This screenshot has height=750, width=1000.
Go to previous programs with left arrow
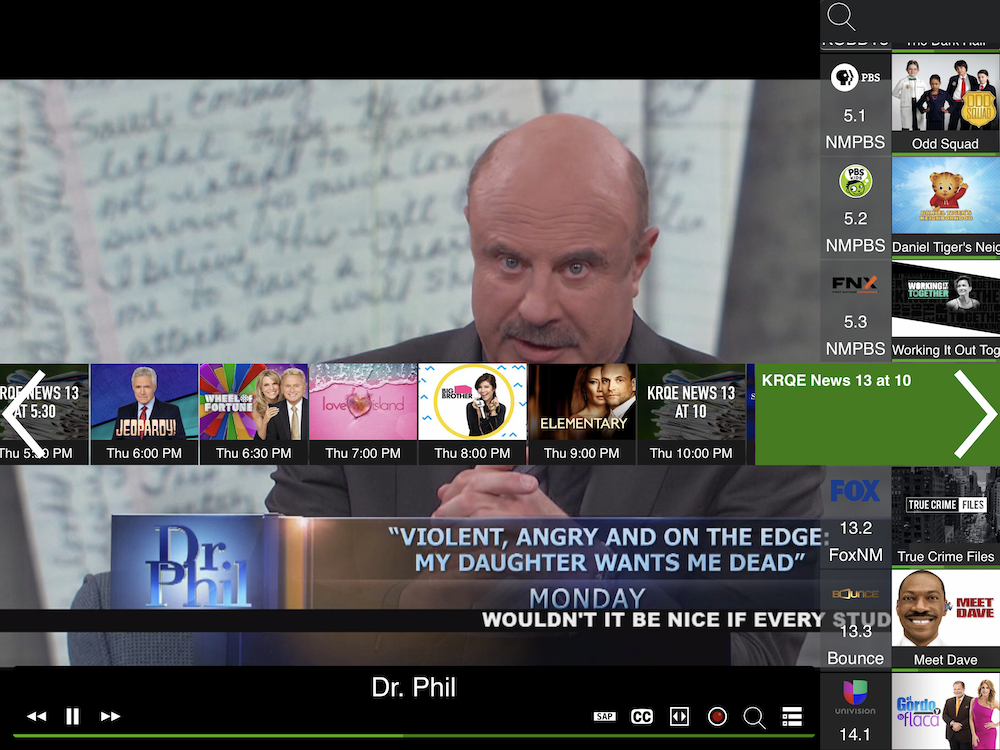[x=24, y=413]
